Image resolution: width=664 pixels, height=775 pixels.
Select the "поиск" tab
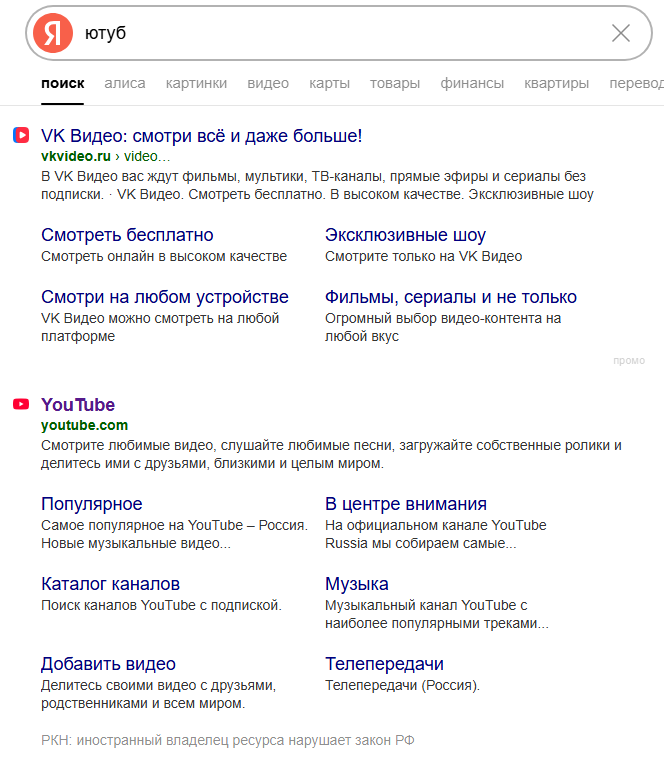(63, 83)
